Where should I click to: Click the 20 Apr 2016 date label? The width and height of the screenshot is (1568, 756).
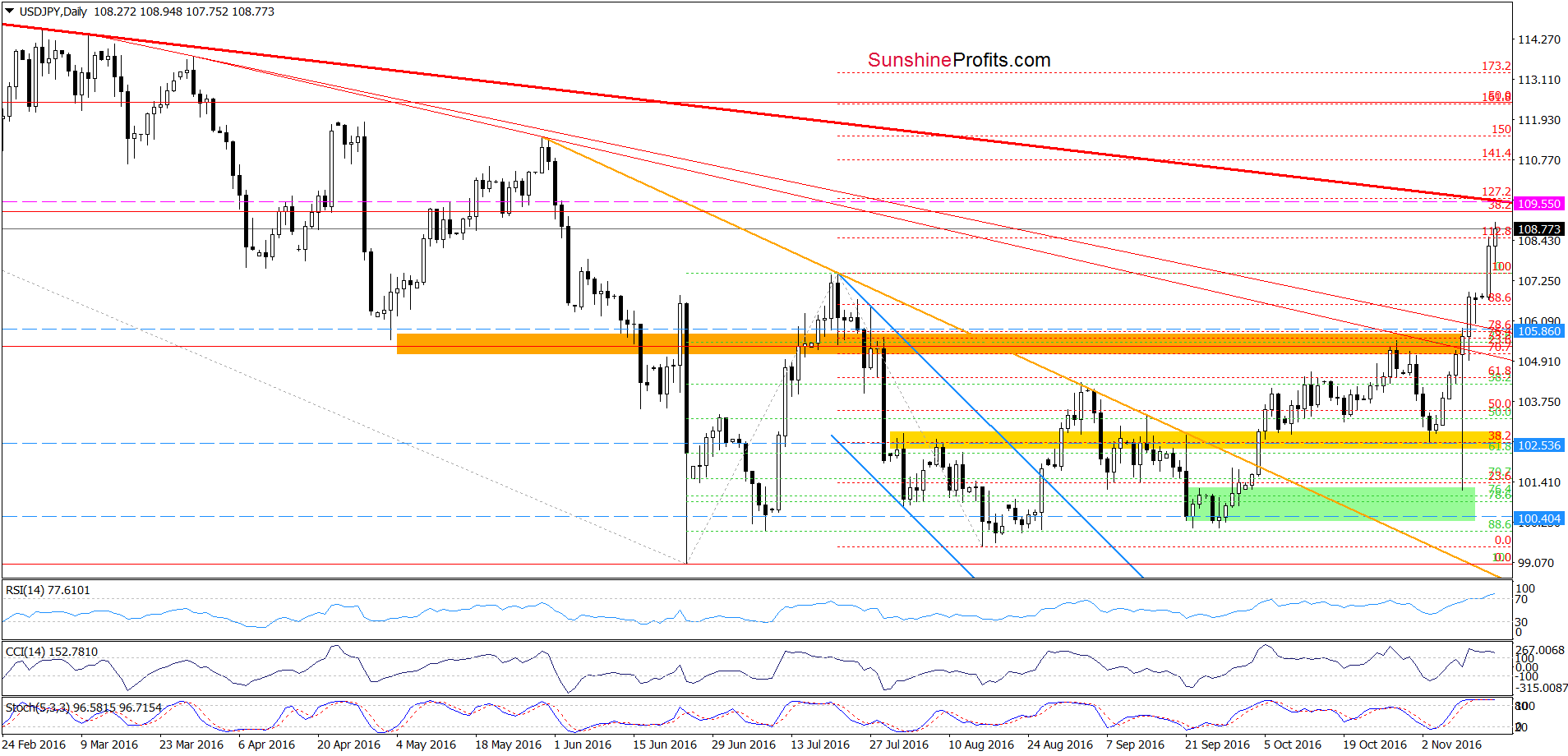(348, 744)
